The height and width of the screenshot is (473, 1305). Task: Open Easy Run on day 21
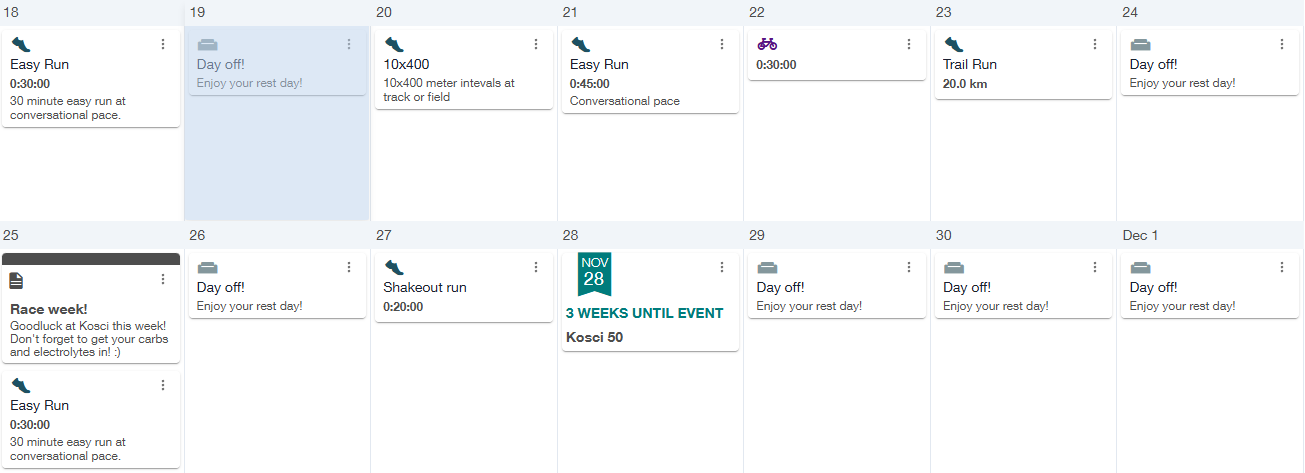coord(650,70)
